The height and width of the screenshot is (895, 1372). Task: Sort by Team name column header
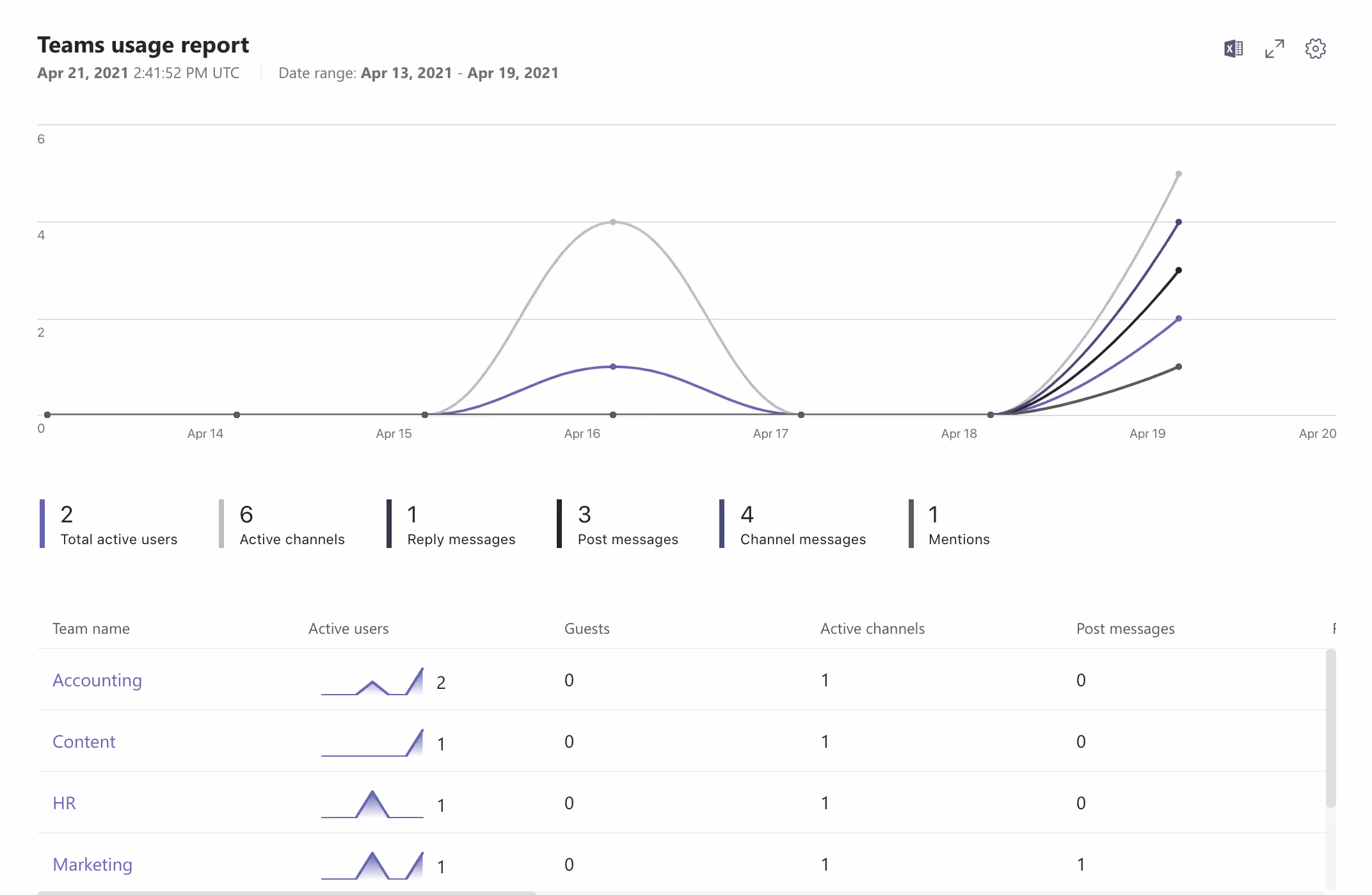pos(91,629)
